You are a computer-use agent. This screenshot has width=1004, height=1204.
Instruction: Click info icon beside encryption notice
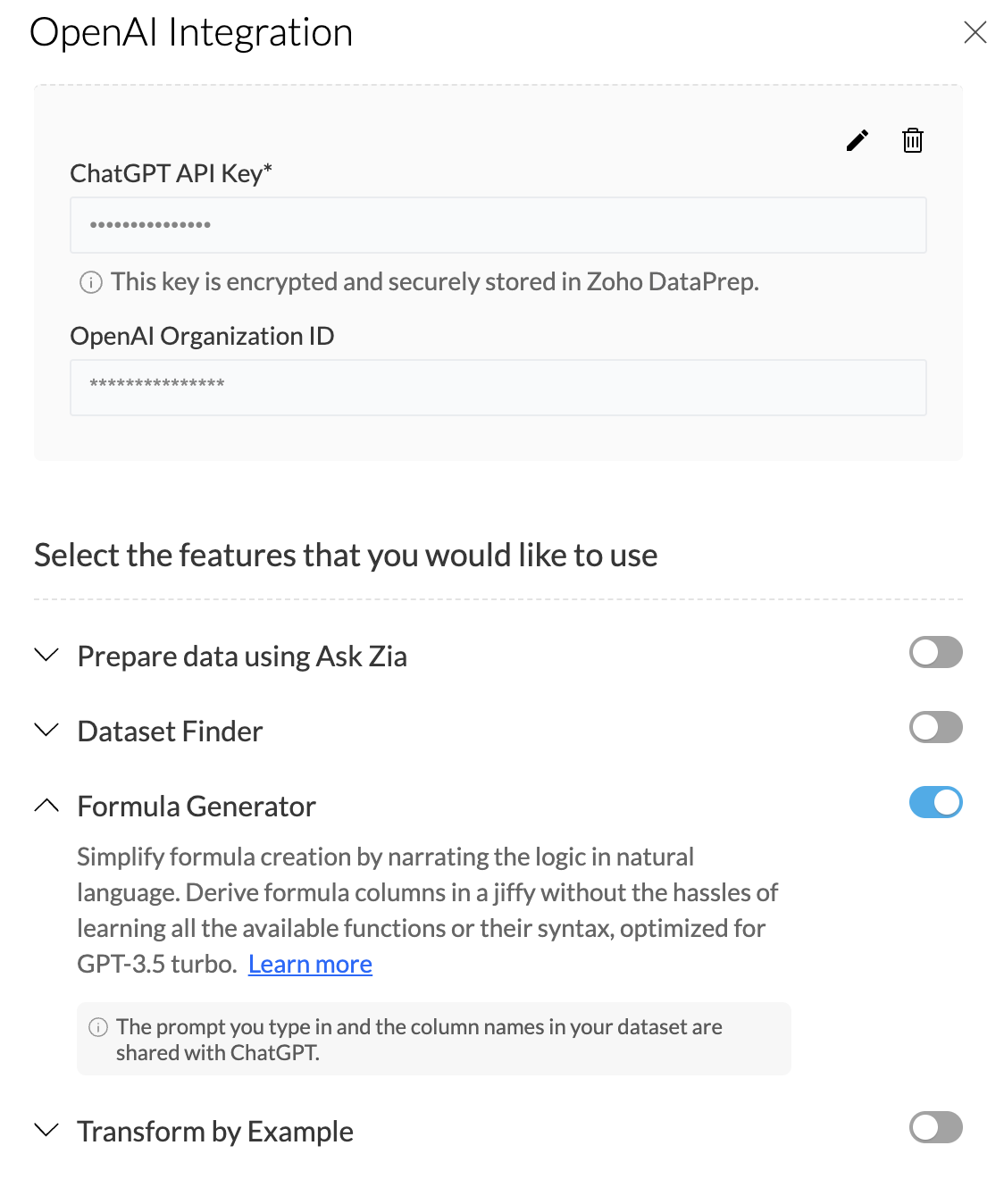(x=91, y=282)
